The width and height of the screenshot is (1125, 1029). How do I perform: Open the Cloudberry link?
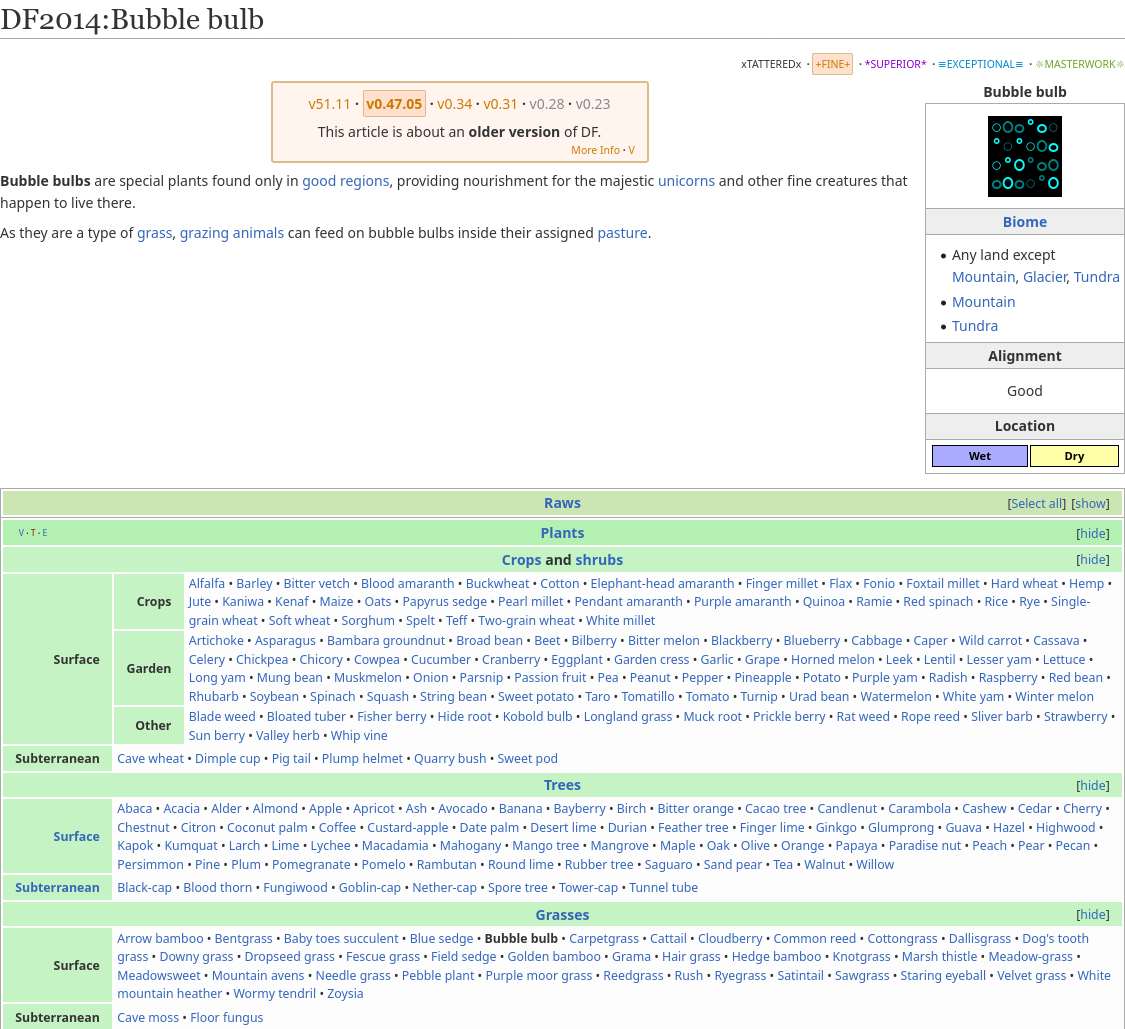point(730,939)
